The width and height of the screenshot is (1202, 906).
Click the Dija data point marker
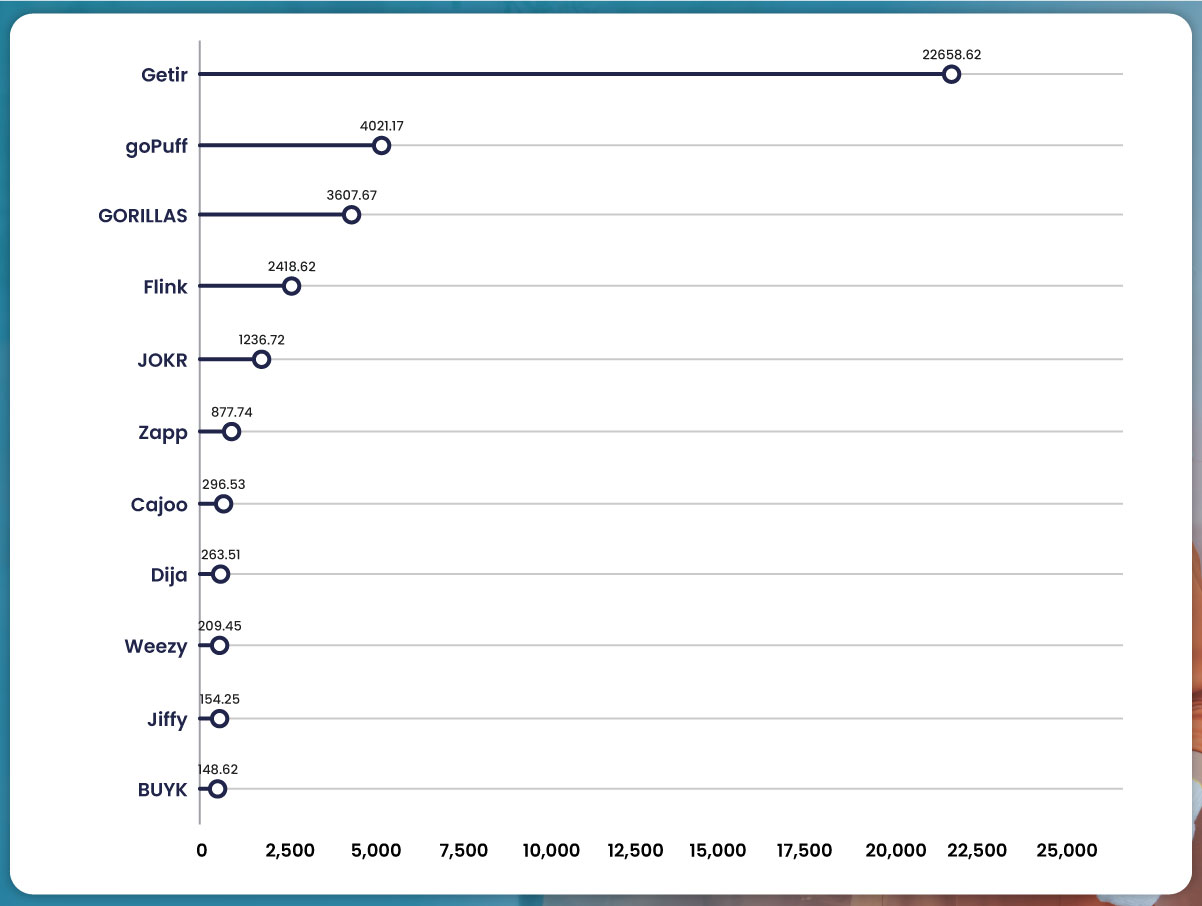pyautogui.click(x=220, y=574)
